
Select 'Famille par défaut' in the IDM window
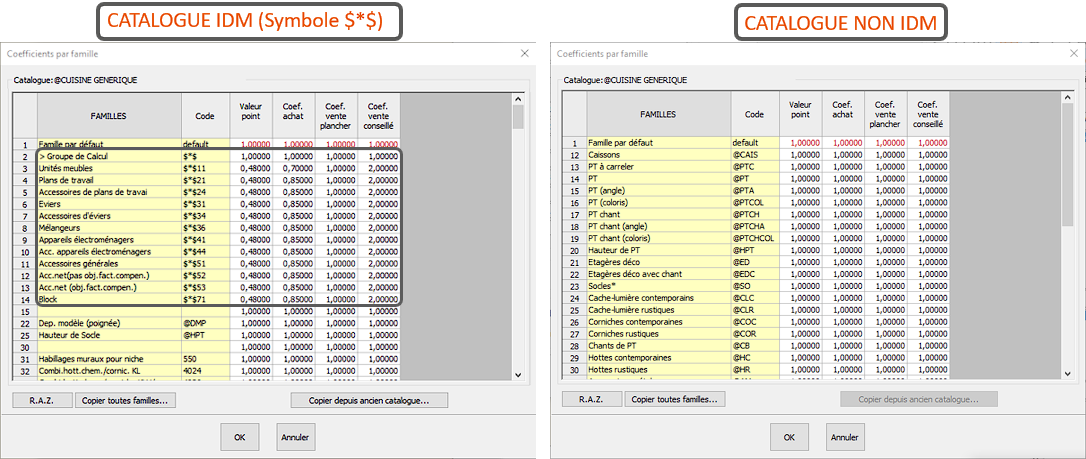[x=109, y=145]
